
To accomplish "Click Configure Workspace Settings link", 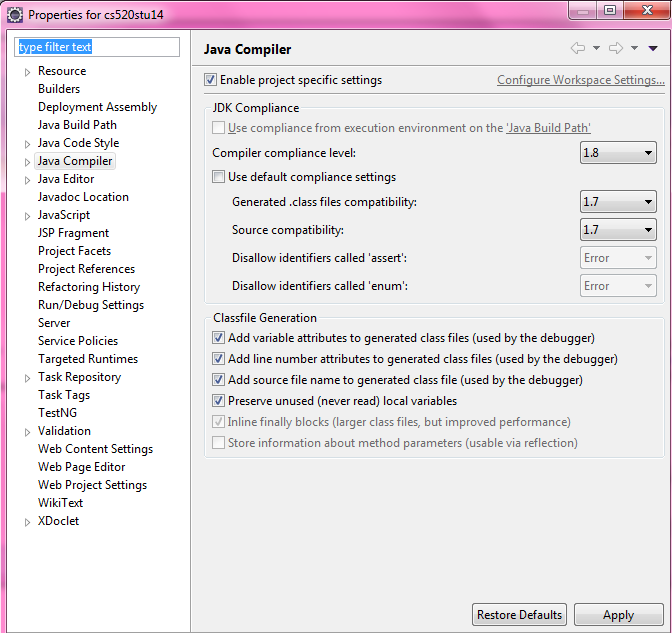I will click(x=580, y=80).
